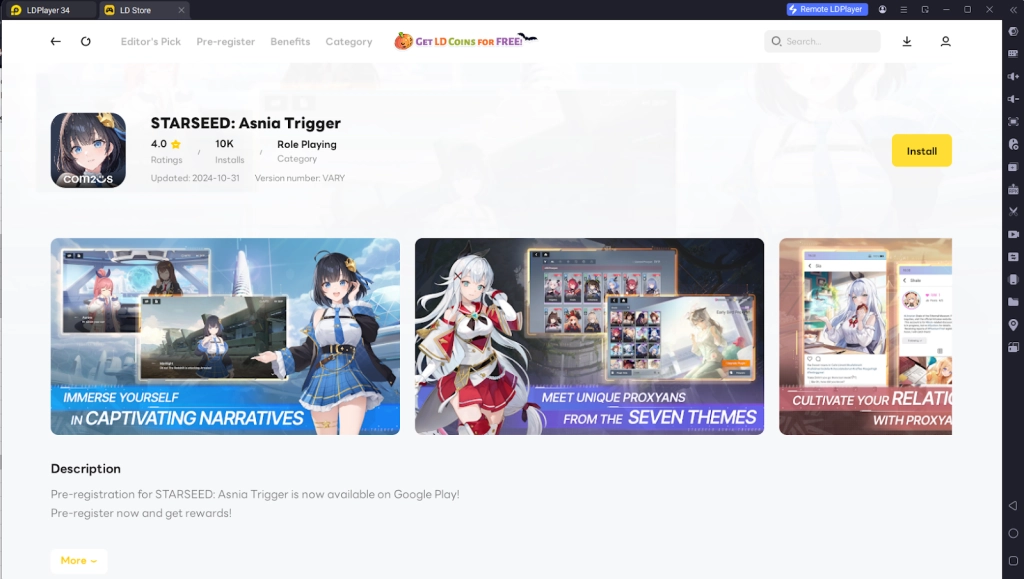Click the 10K installs count
The width and height of the screenshot is (1024, 579).
(224, 144)
